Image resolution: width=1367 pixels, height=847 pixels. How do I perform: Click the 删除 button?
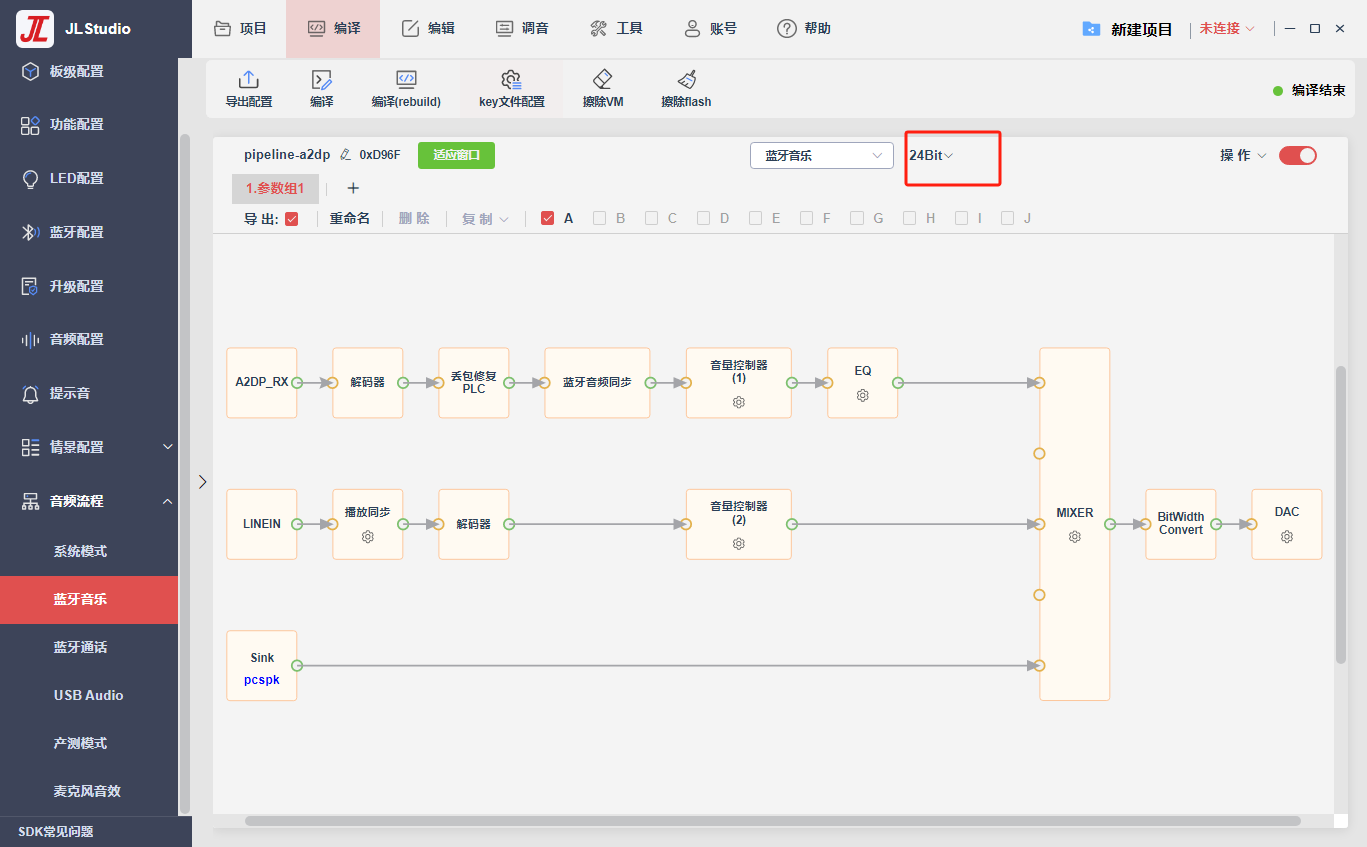(x=414, y=219)
